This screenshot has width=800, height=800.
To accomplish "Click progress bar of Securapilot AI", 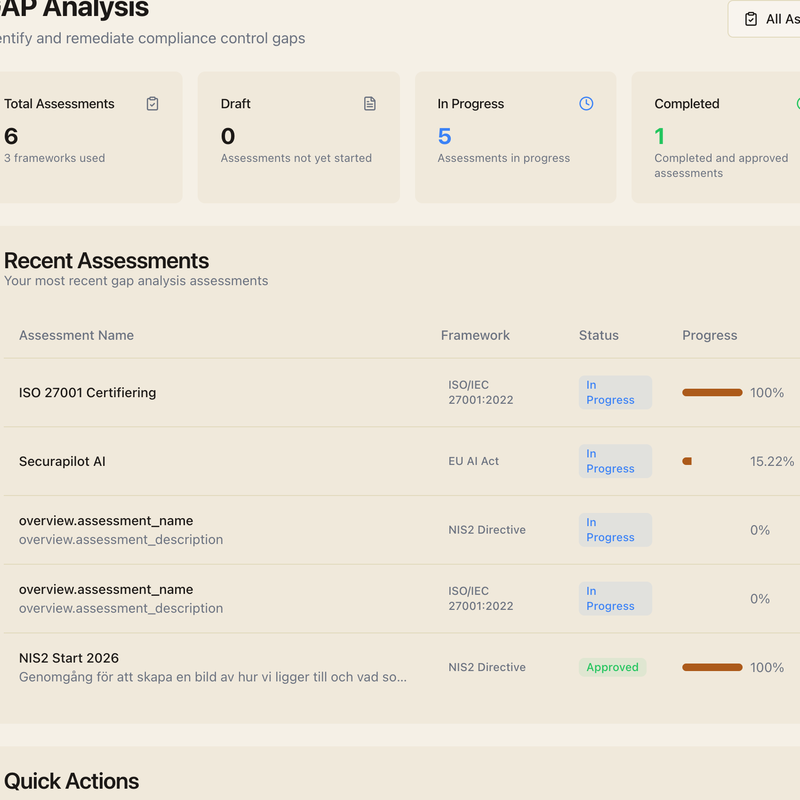I will pos(712,461).
